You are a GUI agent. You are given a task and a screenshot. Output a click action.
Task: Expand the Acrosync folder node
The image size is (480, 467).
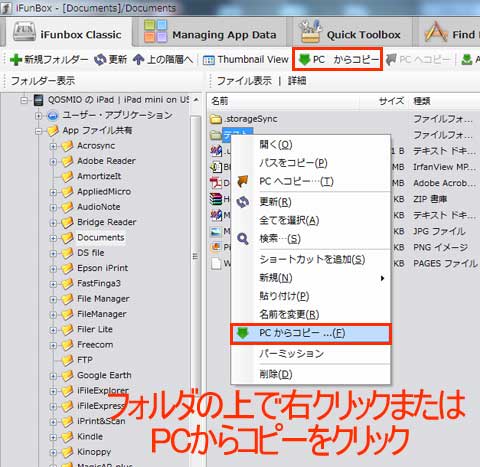(x=53, y=146)
